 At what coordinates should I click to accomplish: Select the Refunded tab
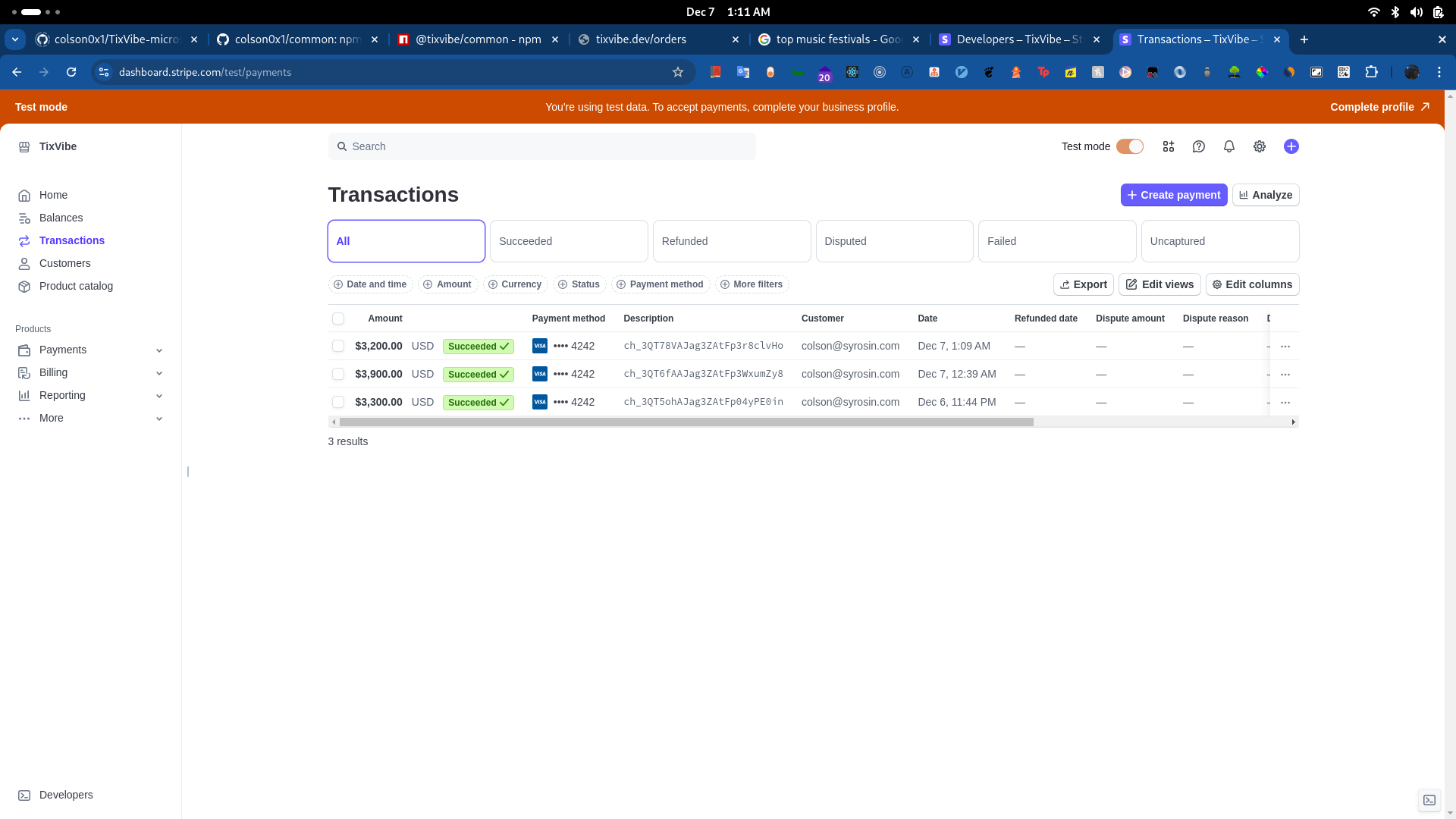pyautogui.click(x=732, y=241)
